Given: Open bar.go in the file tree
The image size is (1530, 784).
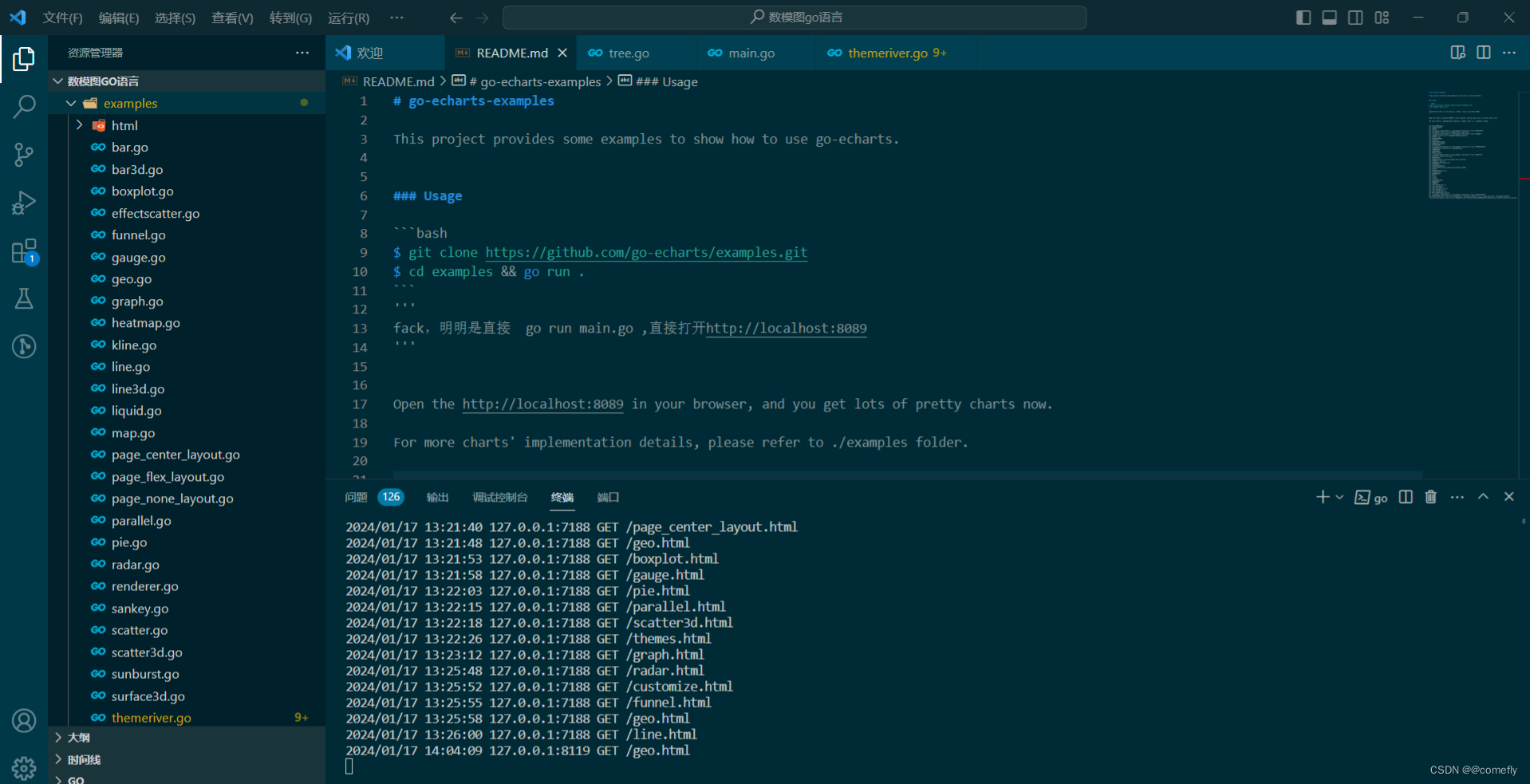Looking at the screenshot, I should tap(130, 148).
